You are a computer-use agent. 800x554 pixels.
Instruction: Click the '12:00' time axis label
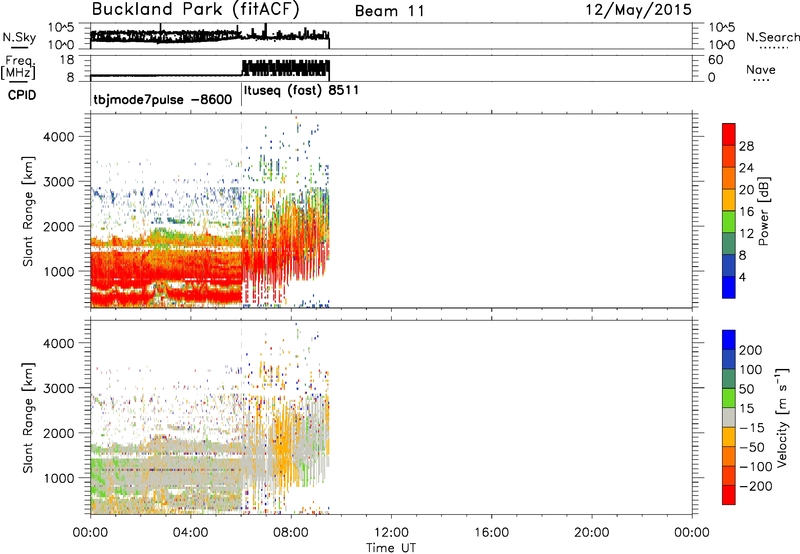click(391, 533)
